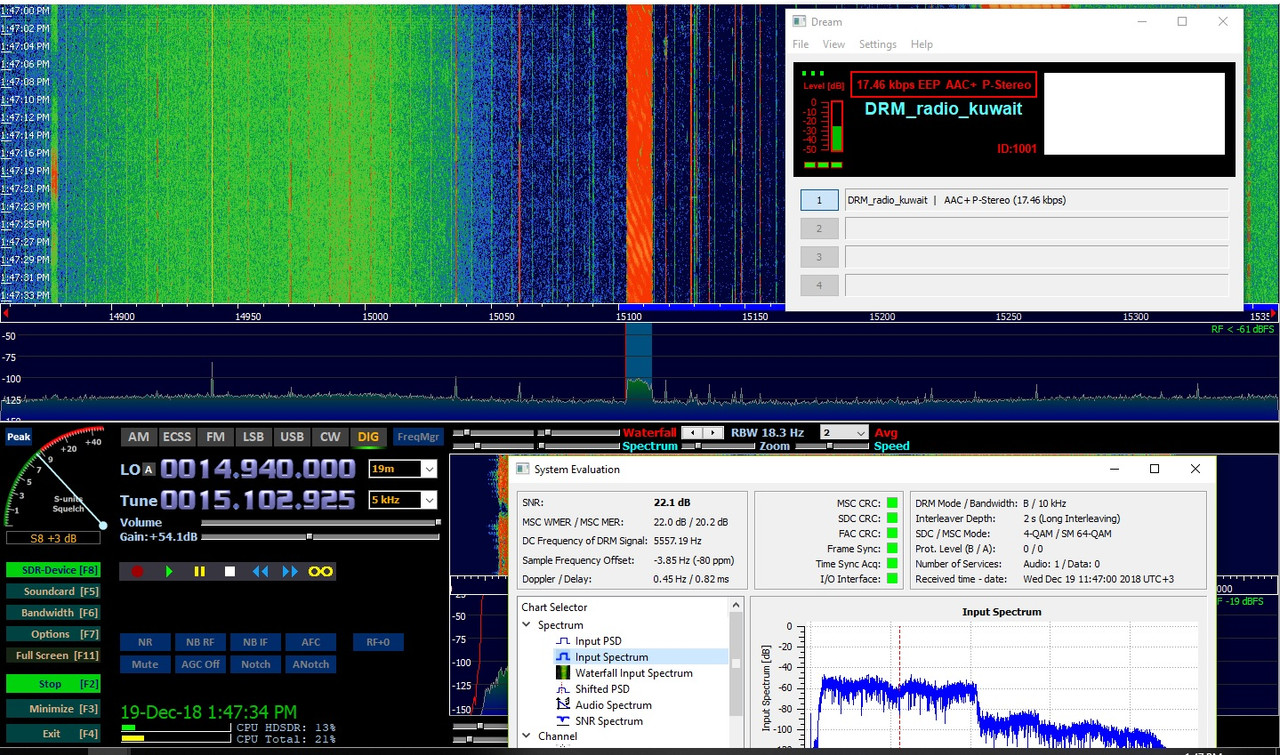
Task: Open the View menu in Dream
Action: (834, 44)
